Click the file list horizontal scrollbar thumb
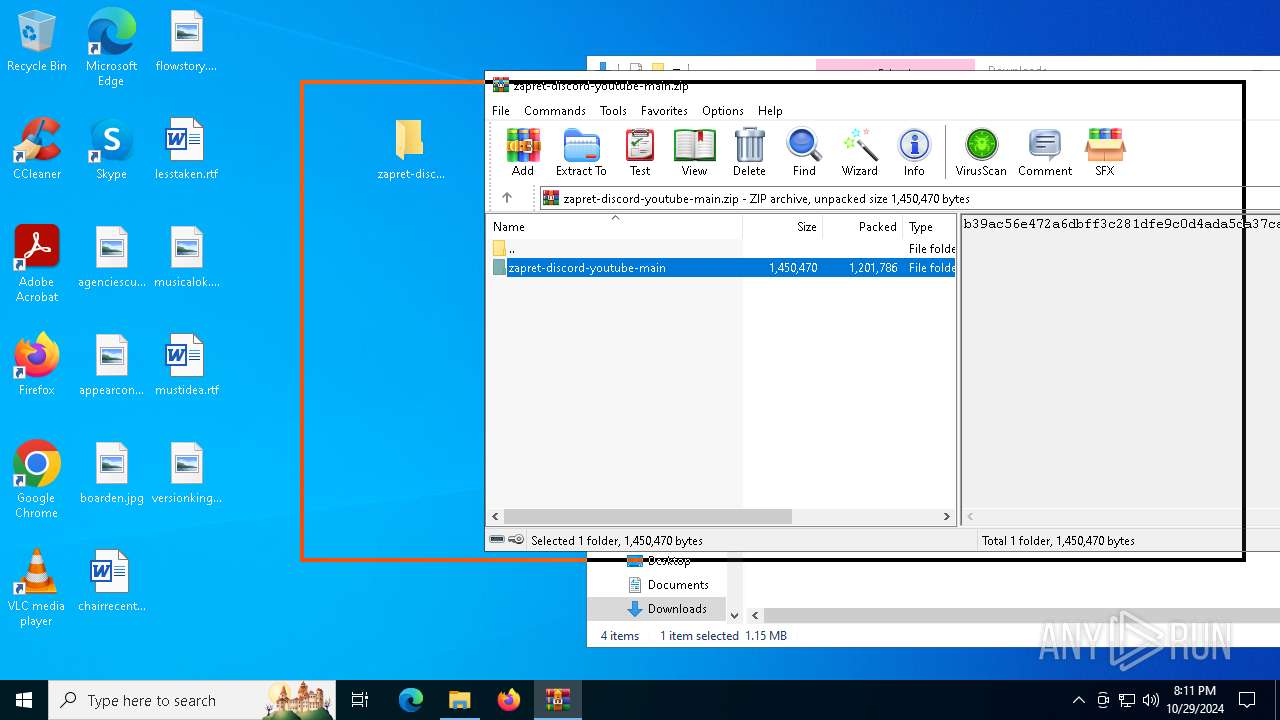Screen dimensions: 1280x720 point(649,517)
